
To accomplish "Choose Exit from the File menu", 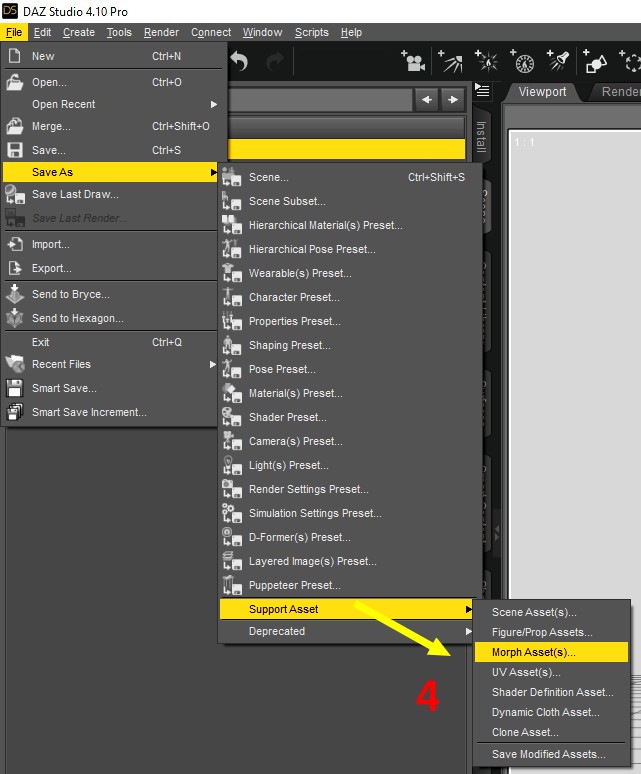I will pyautogui.click(x=111, y=342).
